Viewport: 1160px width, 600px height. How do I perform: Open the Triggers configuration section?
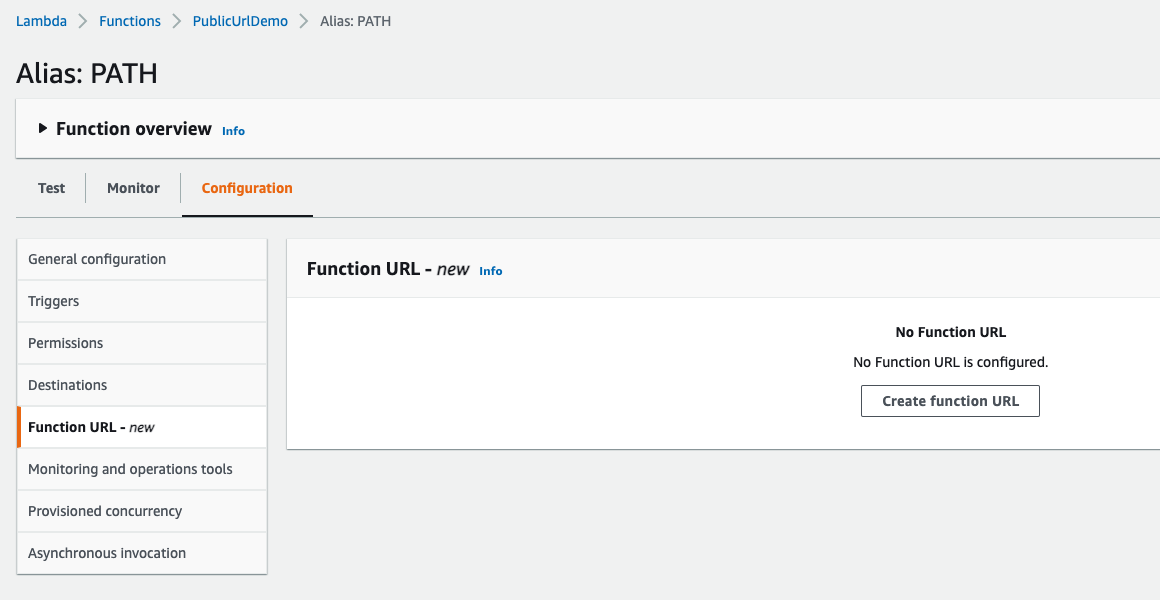[53, 301]
